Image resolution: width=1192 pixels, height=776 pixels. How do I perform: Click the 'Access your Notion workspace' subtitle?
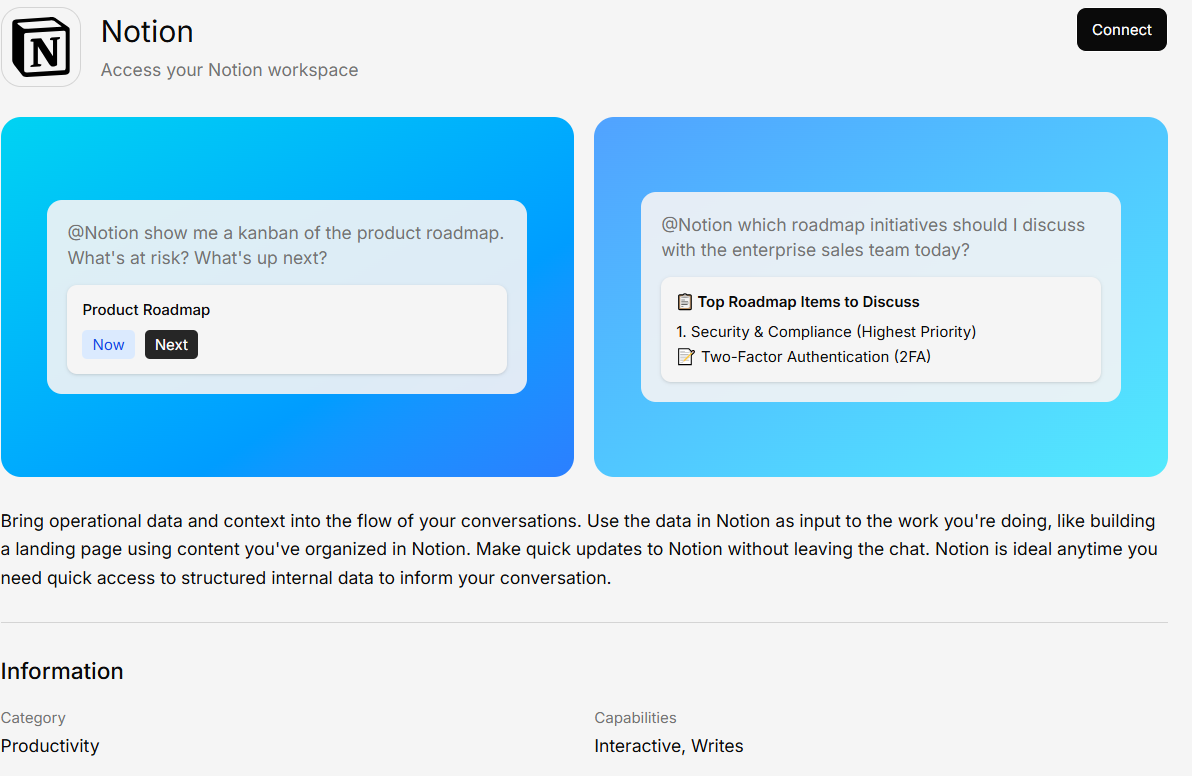pyautogui.click(x=229, y=70)
